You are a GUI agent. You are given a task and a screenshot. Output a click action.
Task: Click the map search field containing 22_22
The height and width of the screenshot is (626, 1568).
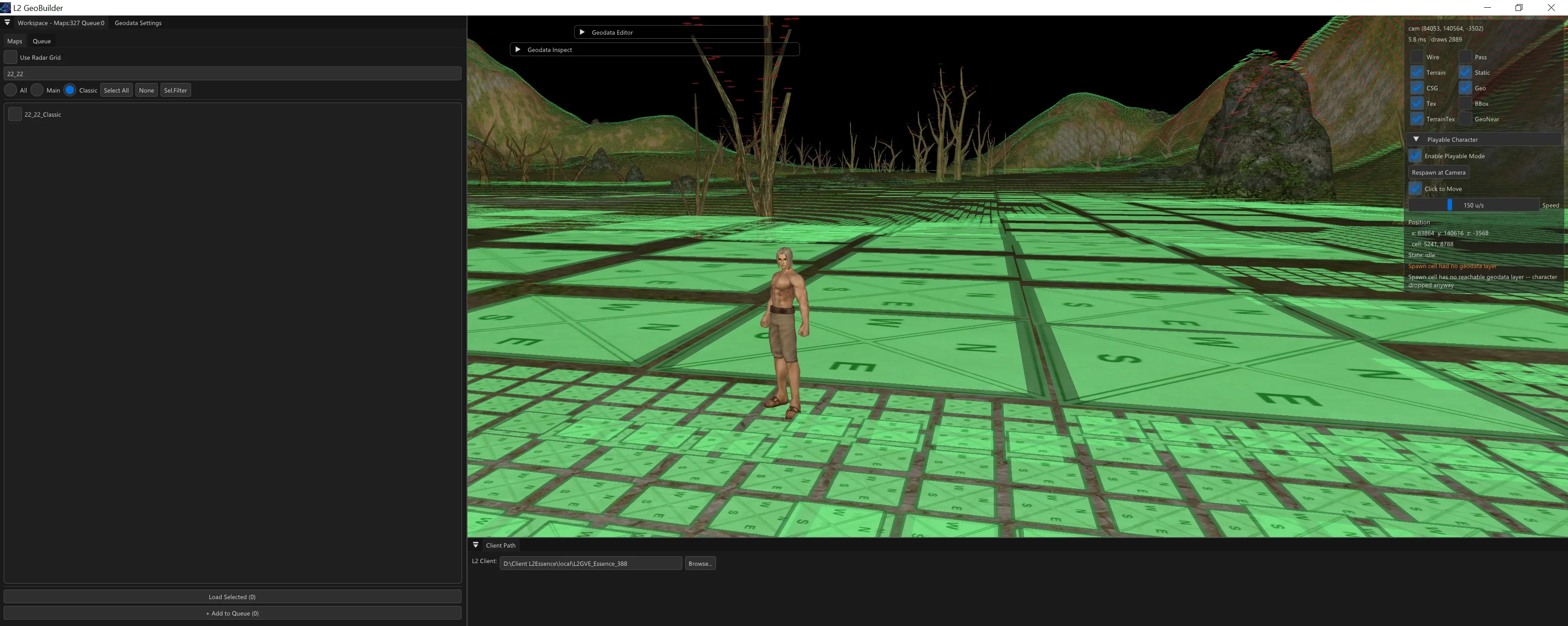pyautogui.click(x=232, y=73)
